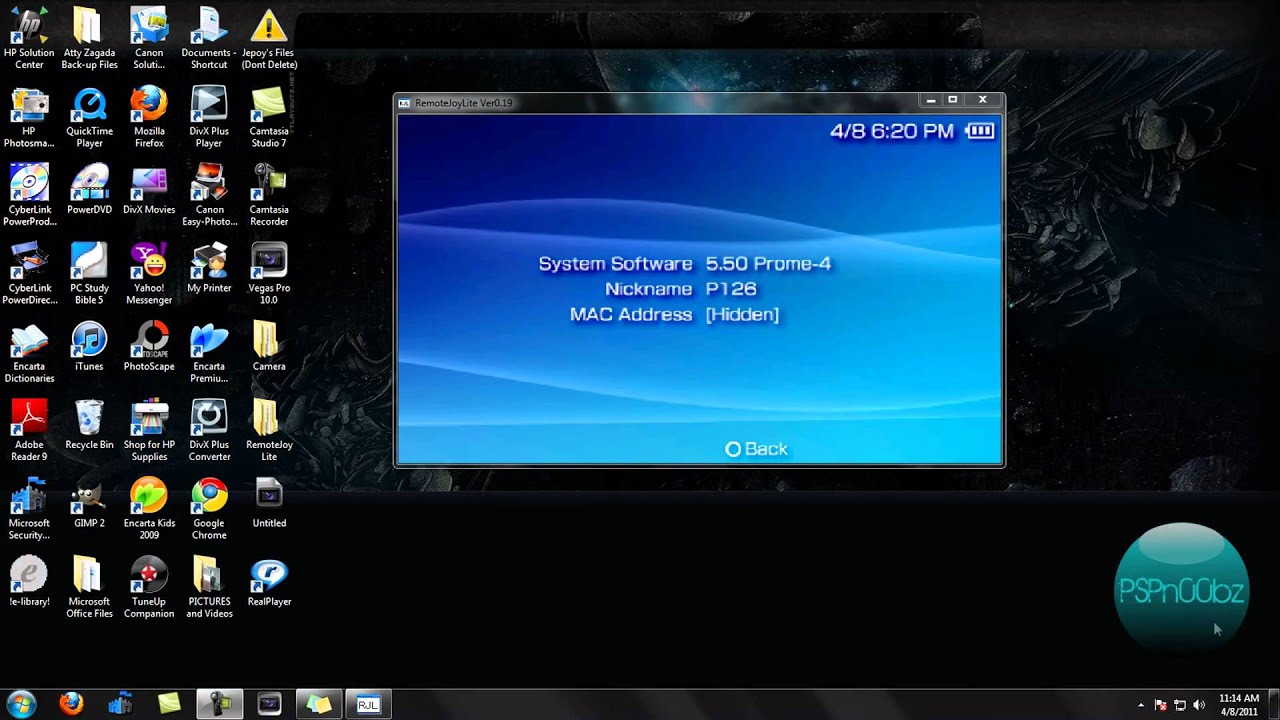Open the Recycle Bin
Screen dimensions: 1280x720
[x=89, y=424]
